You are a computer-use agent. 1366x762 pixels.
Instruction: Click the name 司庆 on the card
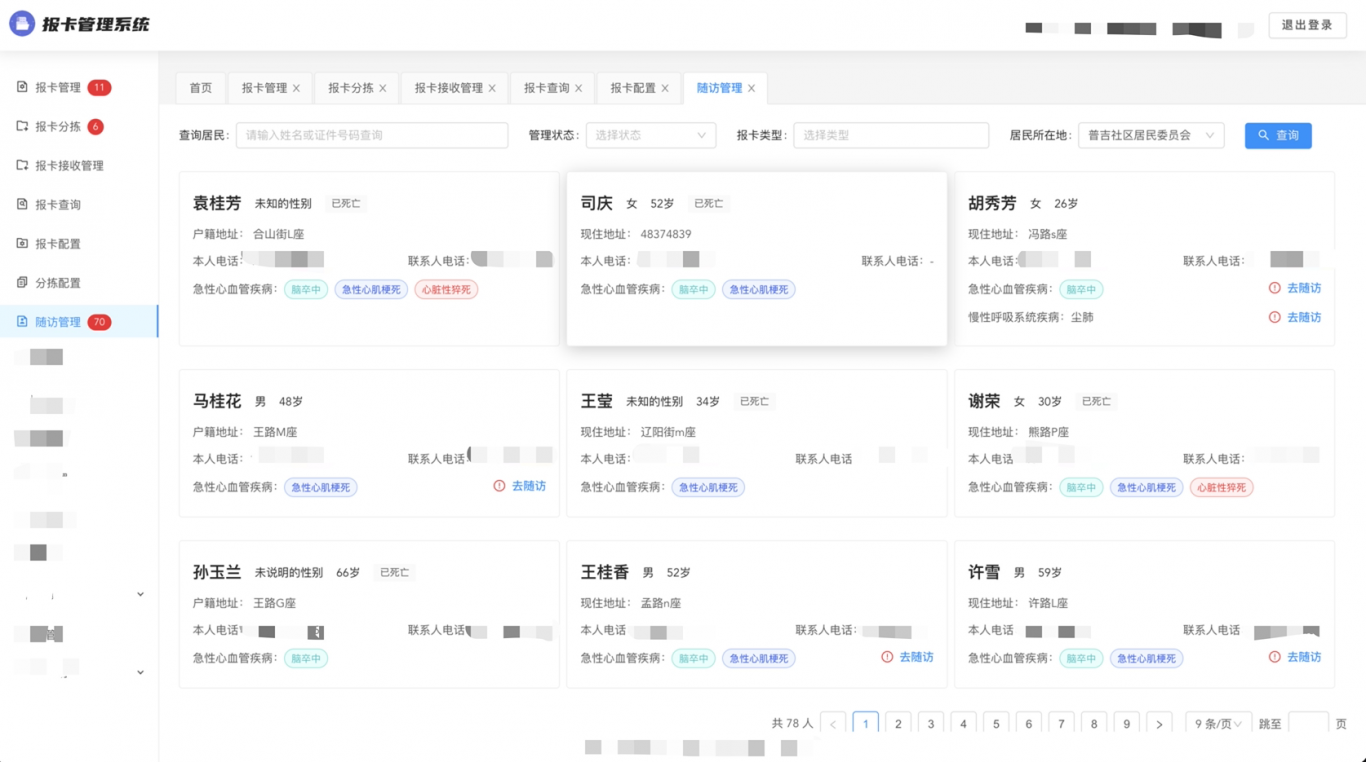[x=597, y=203]
